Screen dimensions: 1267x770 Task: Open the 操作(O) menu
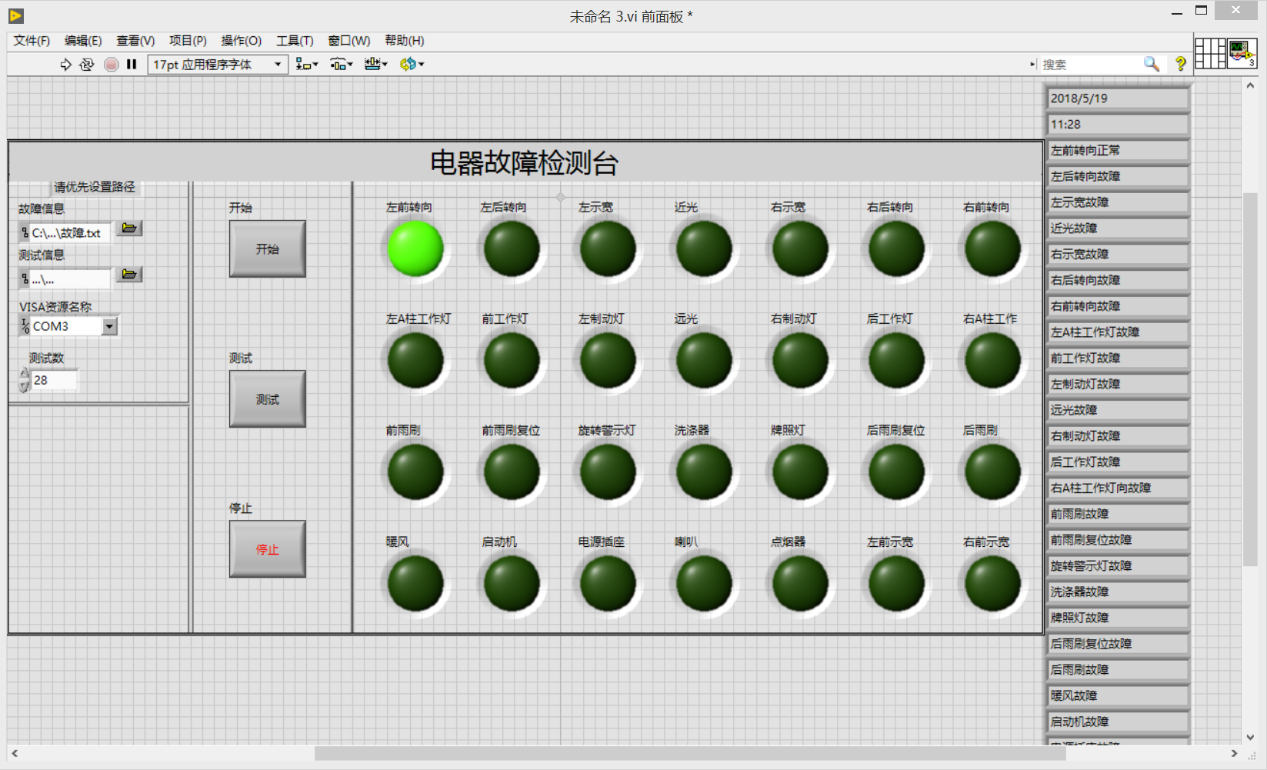coord(241,41)
